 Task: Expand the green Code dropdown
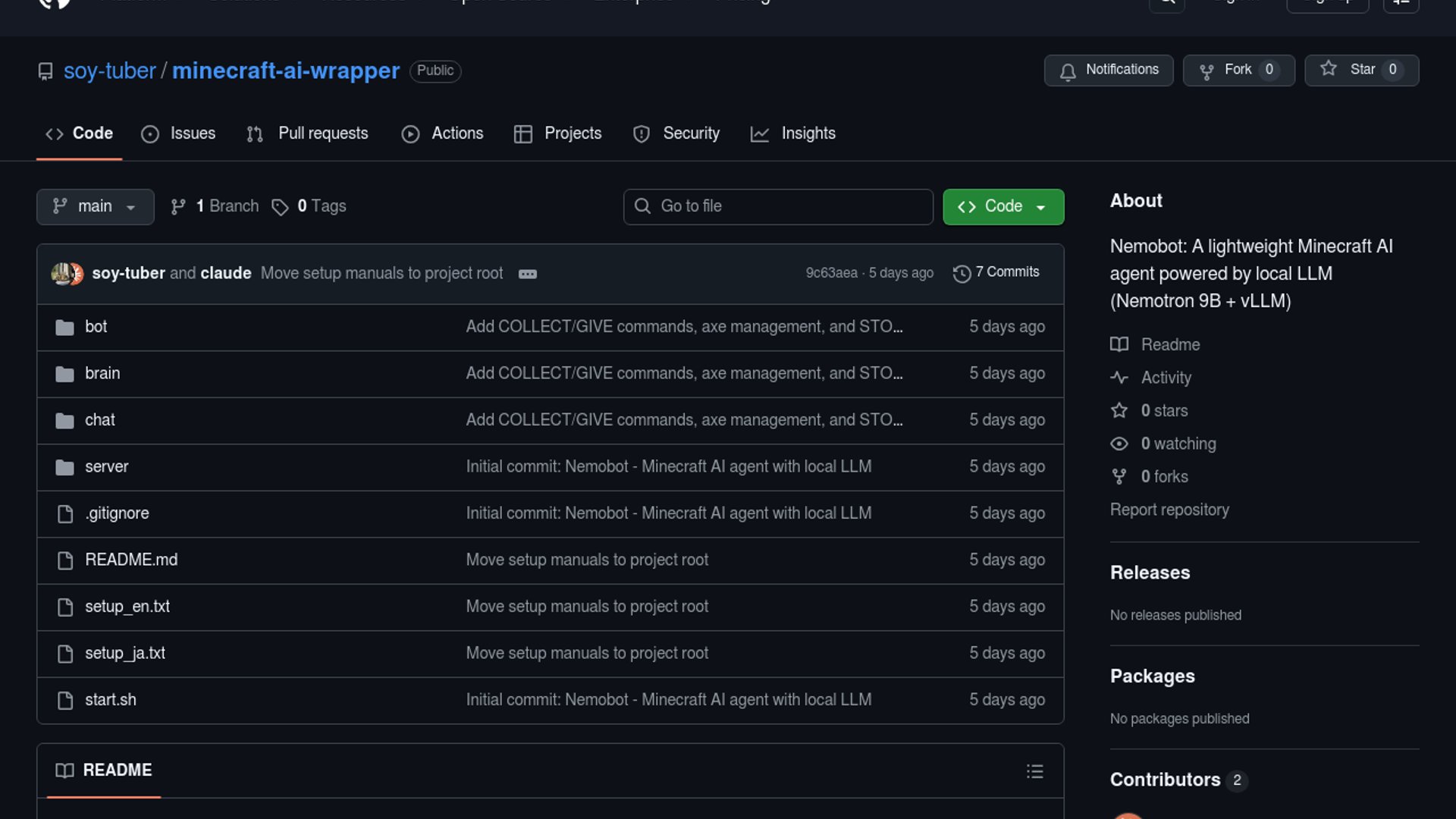point(1003,206)
